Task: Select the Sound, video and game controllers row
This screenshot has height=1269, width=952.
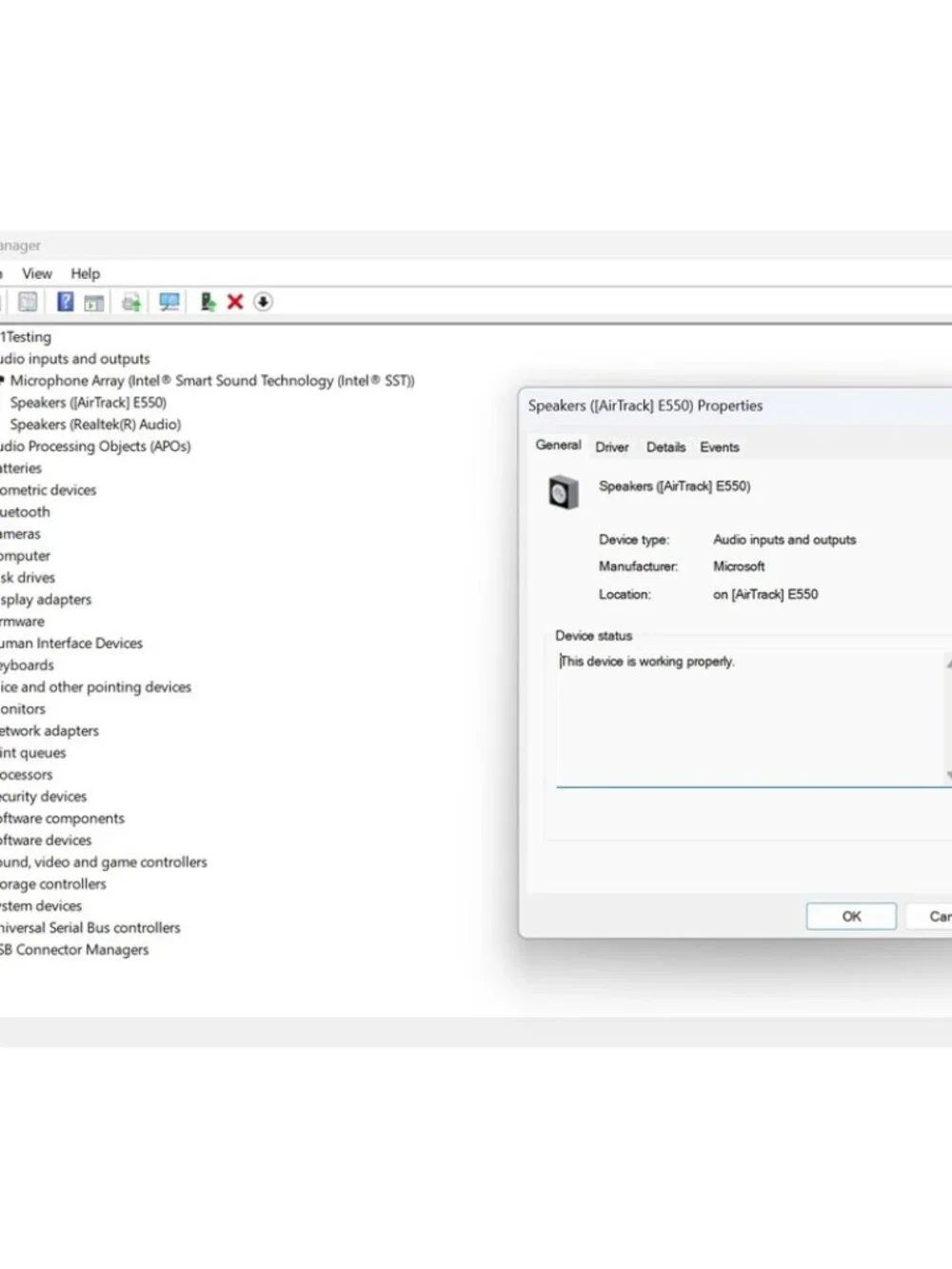Action: click(x=104, y=863)
